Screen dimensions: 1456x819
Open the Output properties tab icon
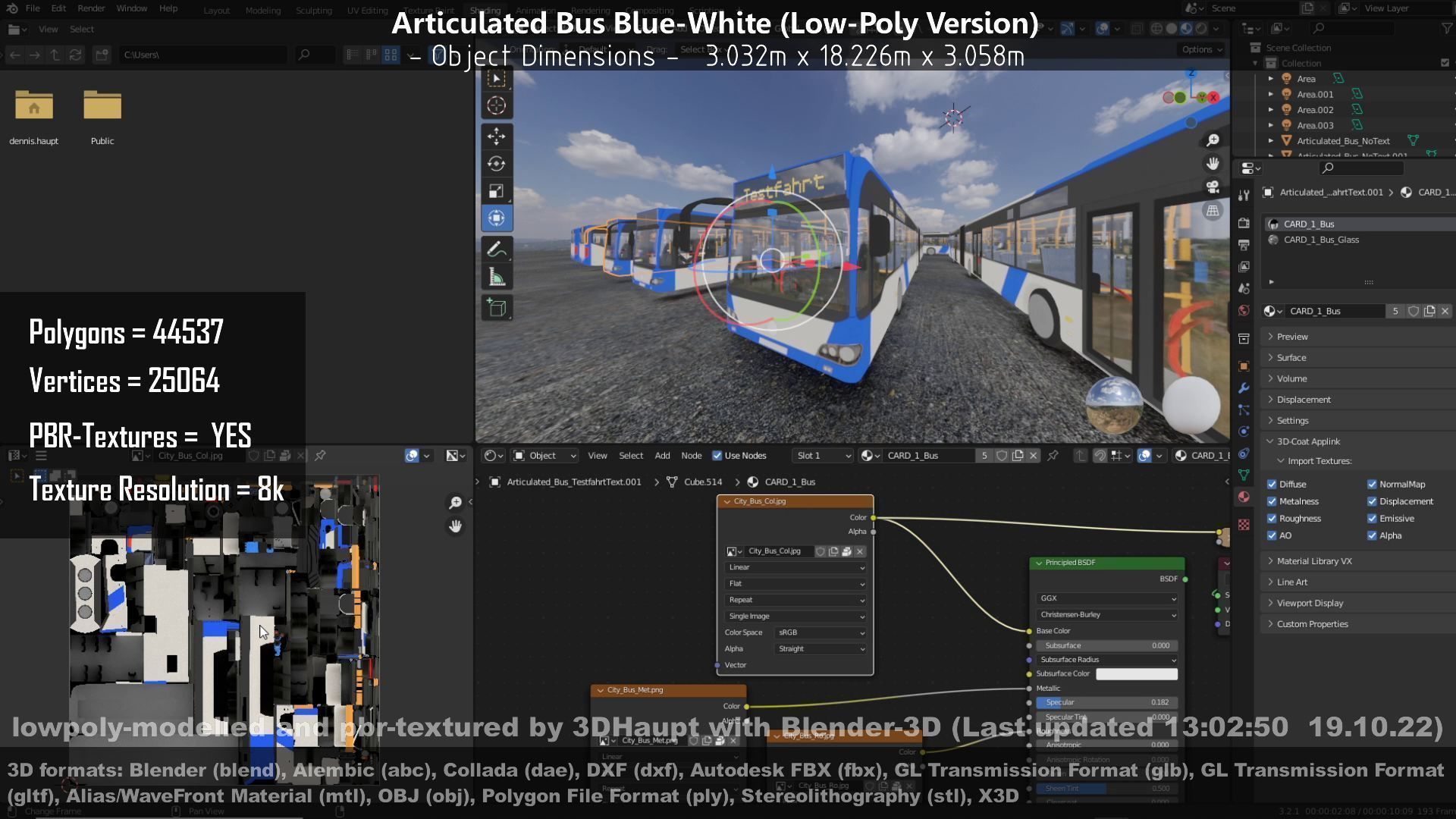[x=1244, y=245]
